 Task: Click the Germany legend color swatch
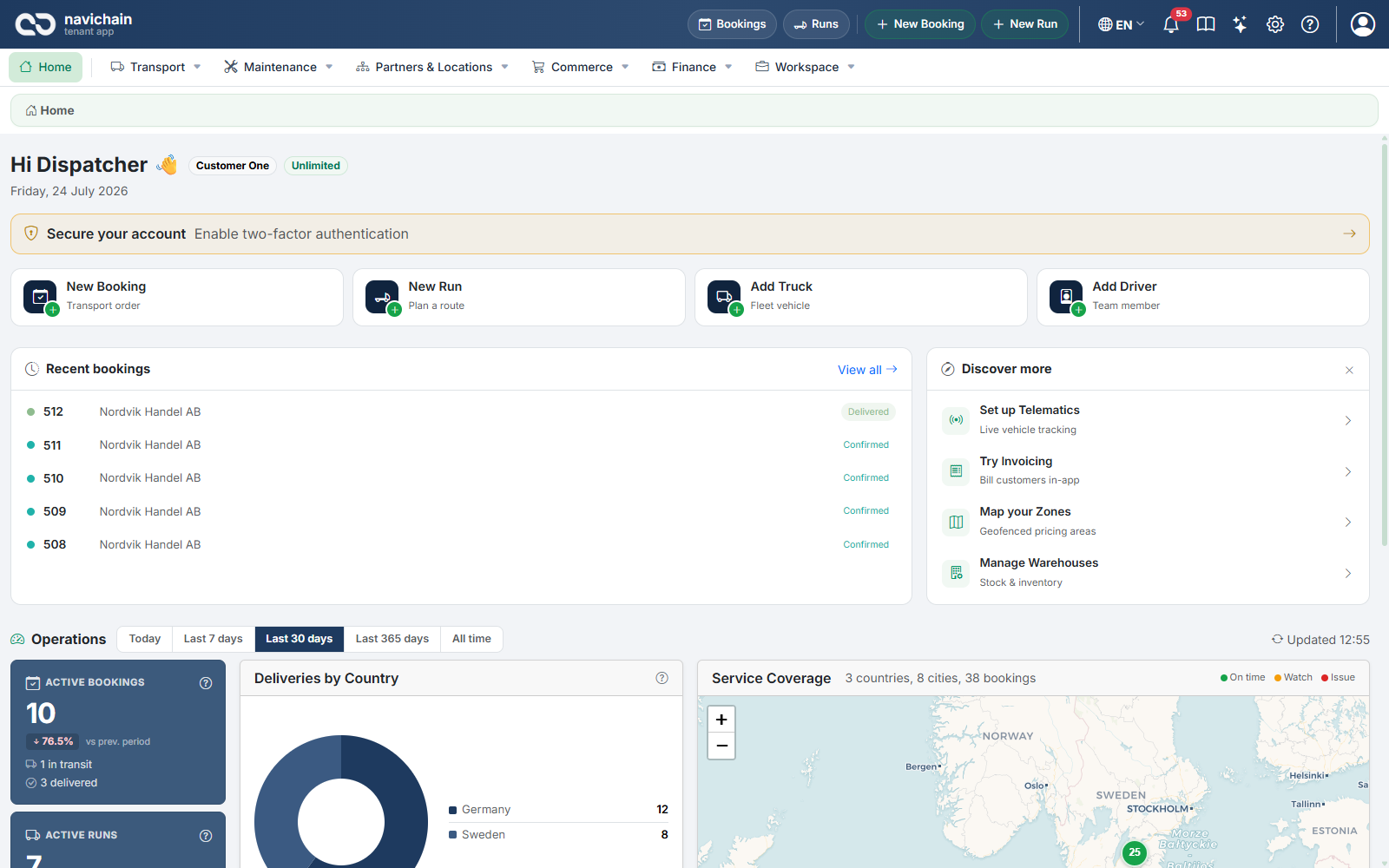tap(452, 810)
